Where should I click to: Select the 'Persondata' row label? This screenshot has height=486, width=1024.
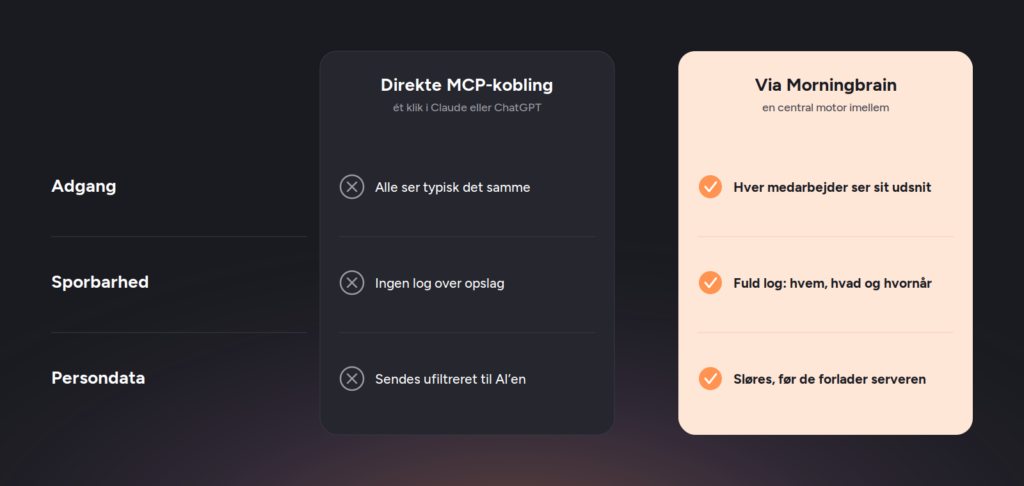coord(98,378)
